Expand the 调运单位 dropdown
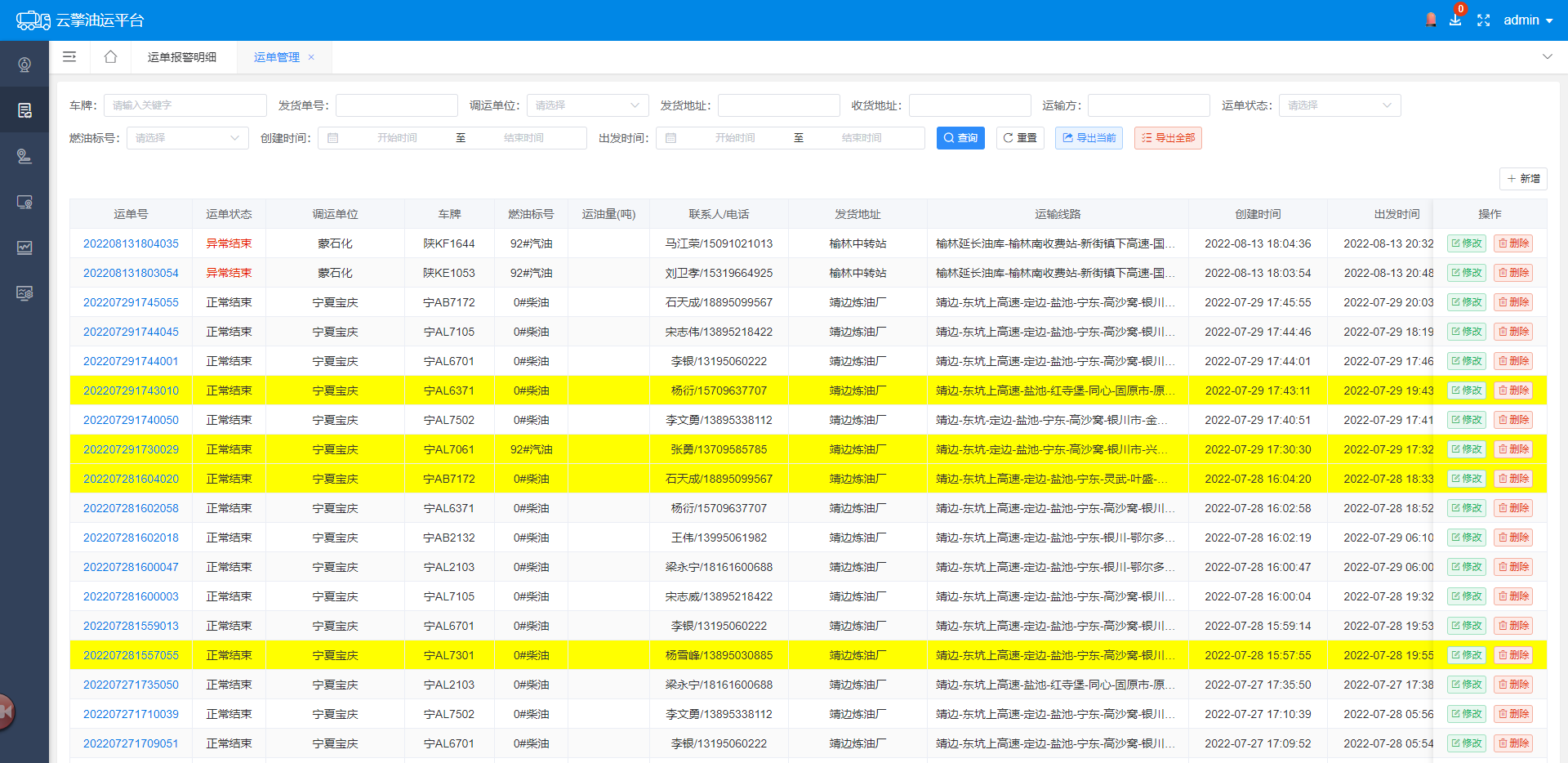The height and width of the screenshot is (763, 1568). 587,105
